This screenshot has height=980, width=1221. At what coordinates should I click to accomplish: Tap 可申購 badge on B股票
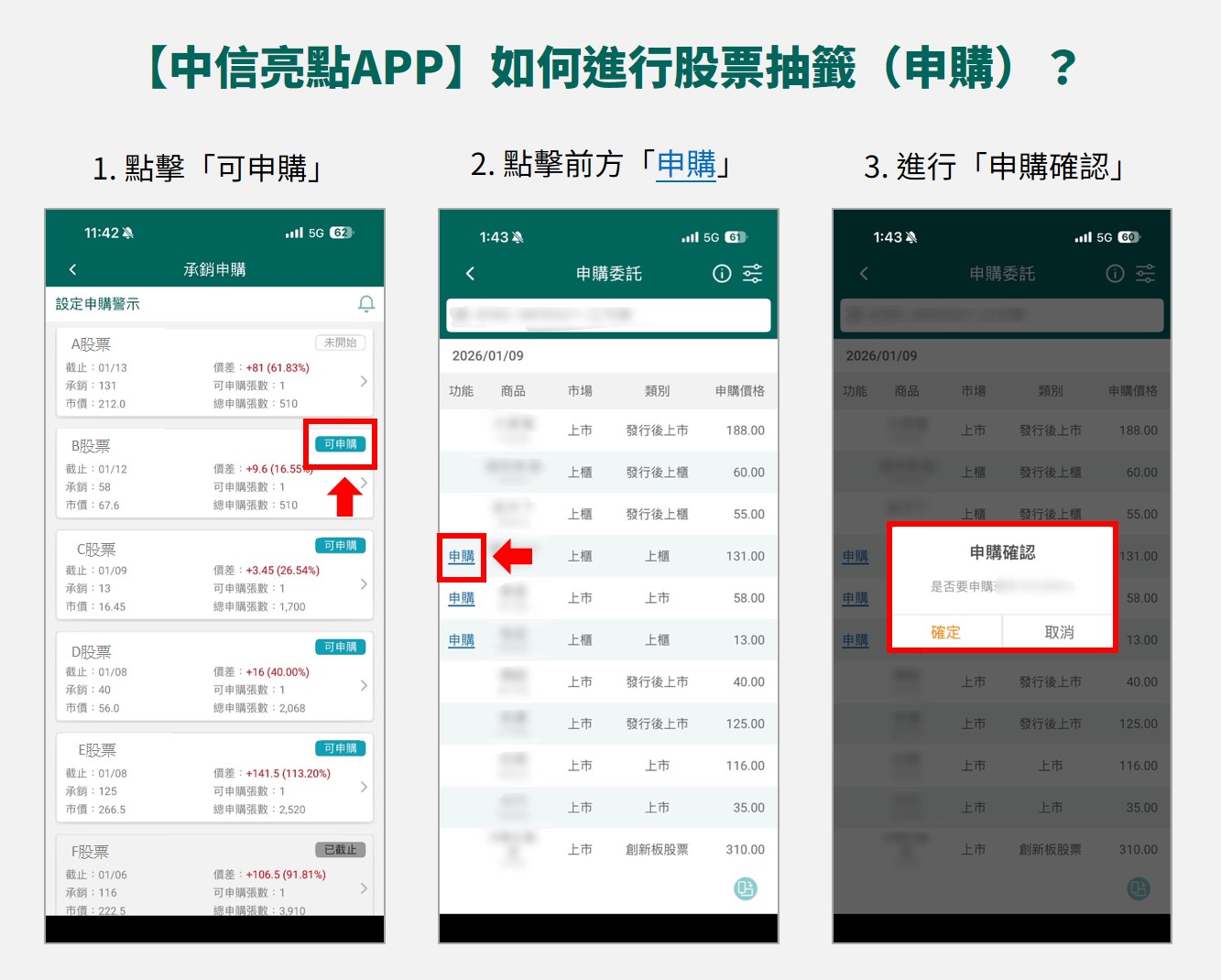[341, 444]
